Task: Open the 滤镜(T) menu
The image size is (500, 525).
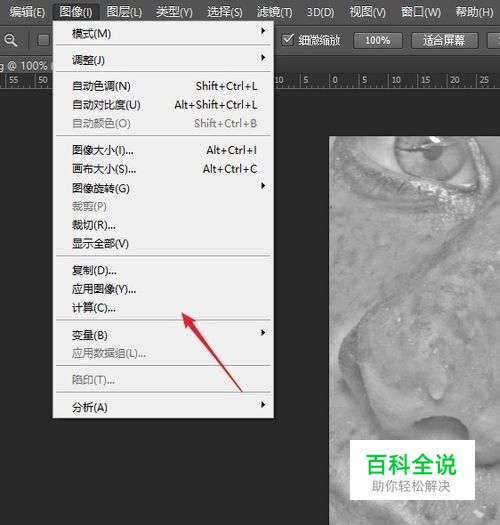Action: [275, 12]
